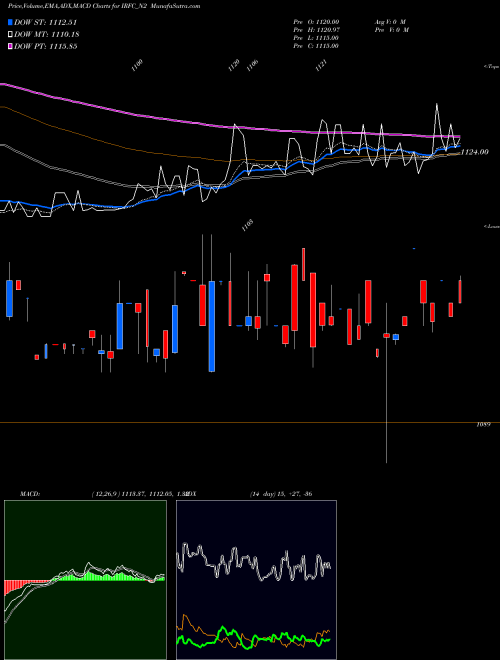
Task: Click the Pre C: 1115.00 value
Action: [x=316, y=46]
